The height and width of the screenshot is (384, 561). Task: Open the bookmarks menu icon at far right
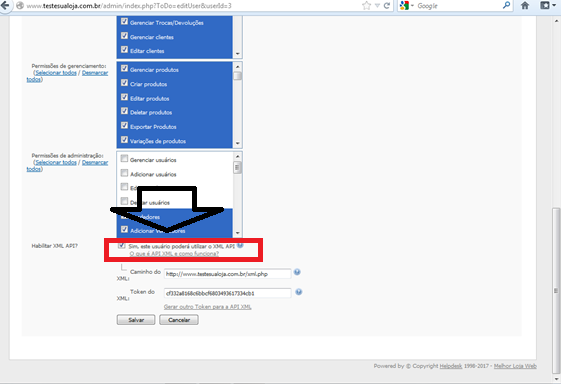click(545, 5)
